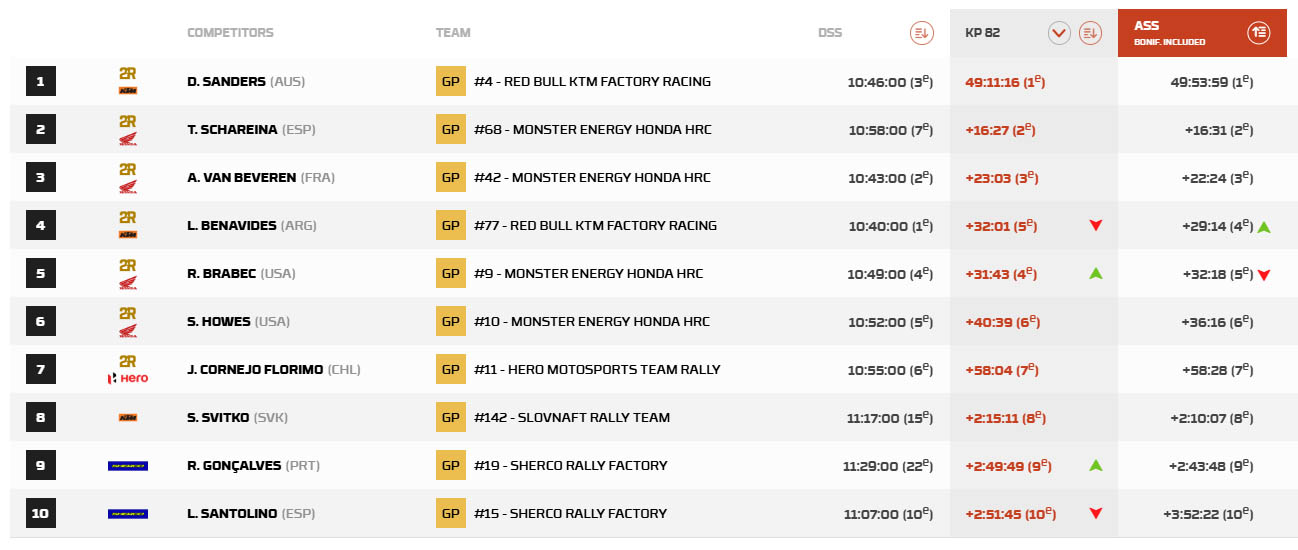Click the Hero logo beside J. Cornejo Florimo
The height and width of the screenshot is (550, 1298).
click(127, 378)
